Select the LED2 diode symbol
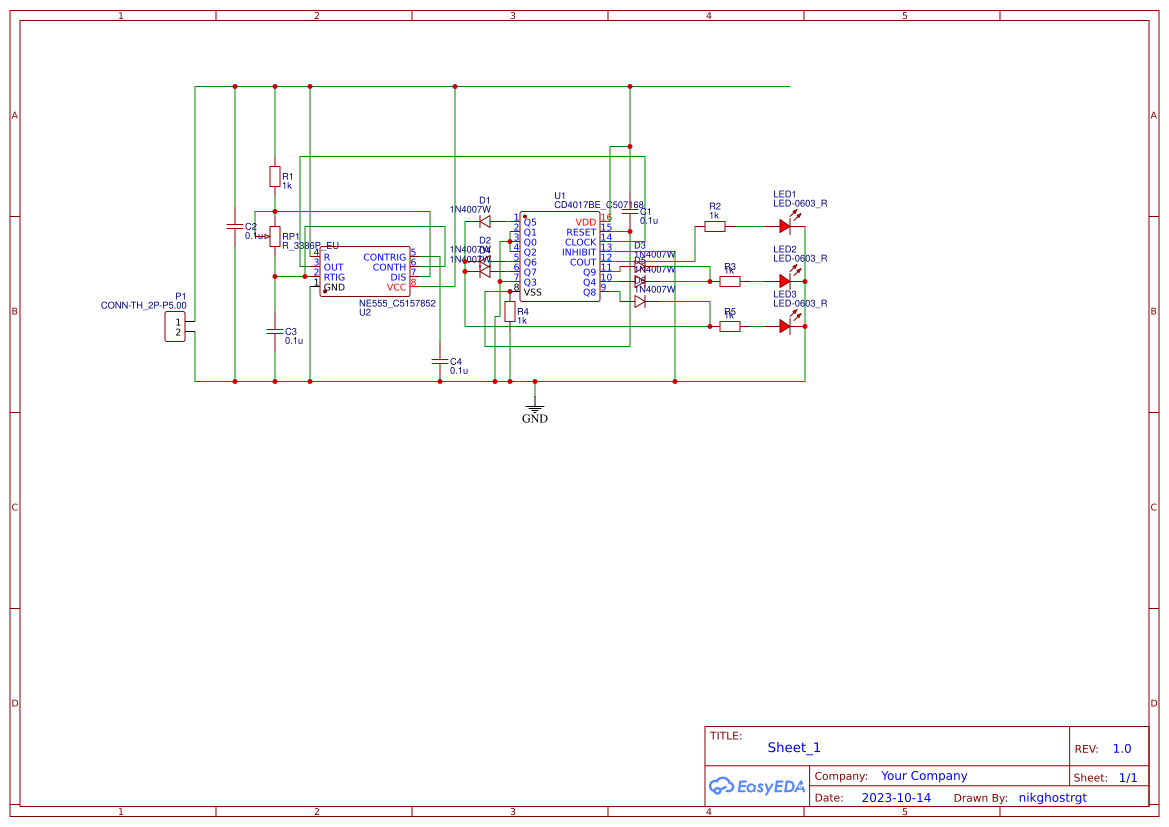 pyautogui.click(x=785, y=281)
